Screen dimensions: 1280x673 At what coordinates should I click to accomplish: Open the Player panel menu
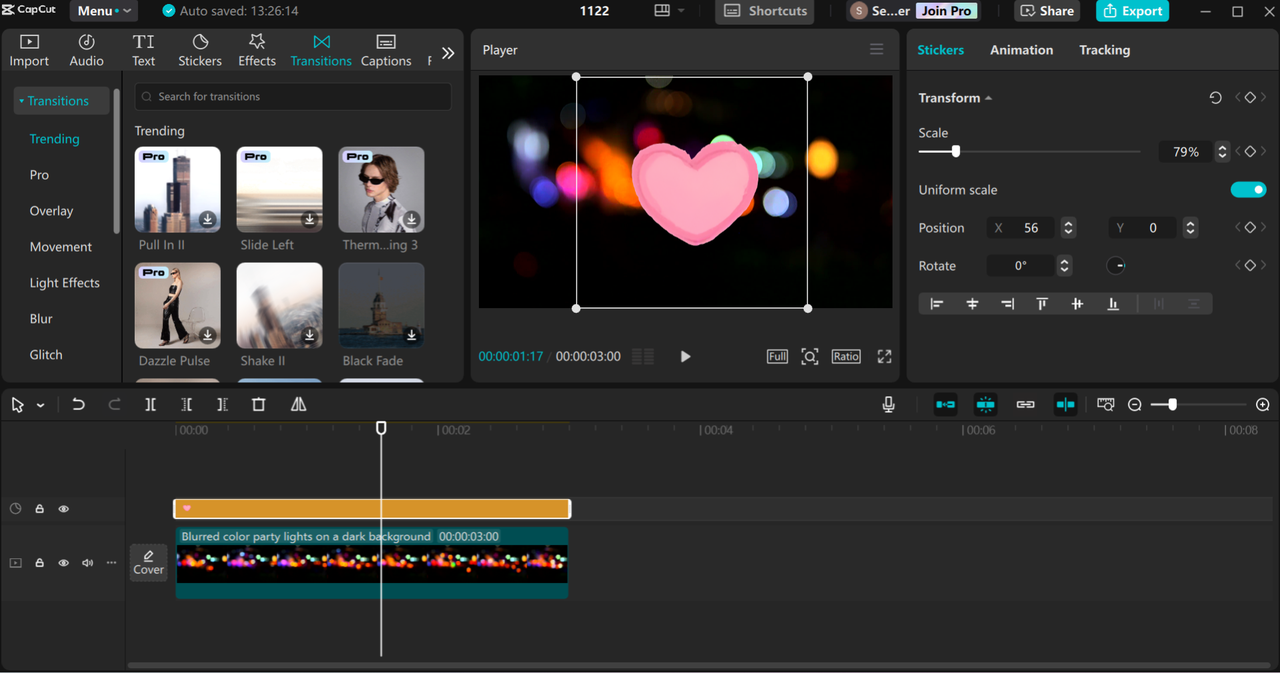tap(876, 49)
